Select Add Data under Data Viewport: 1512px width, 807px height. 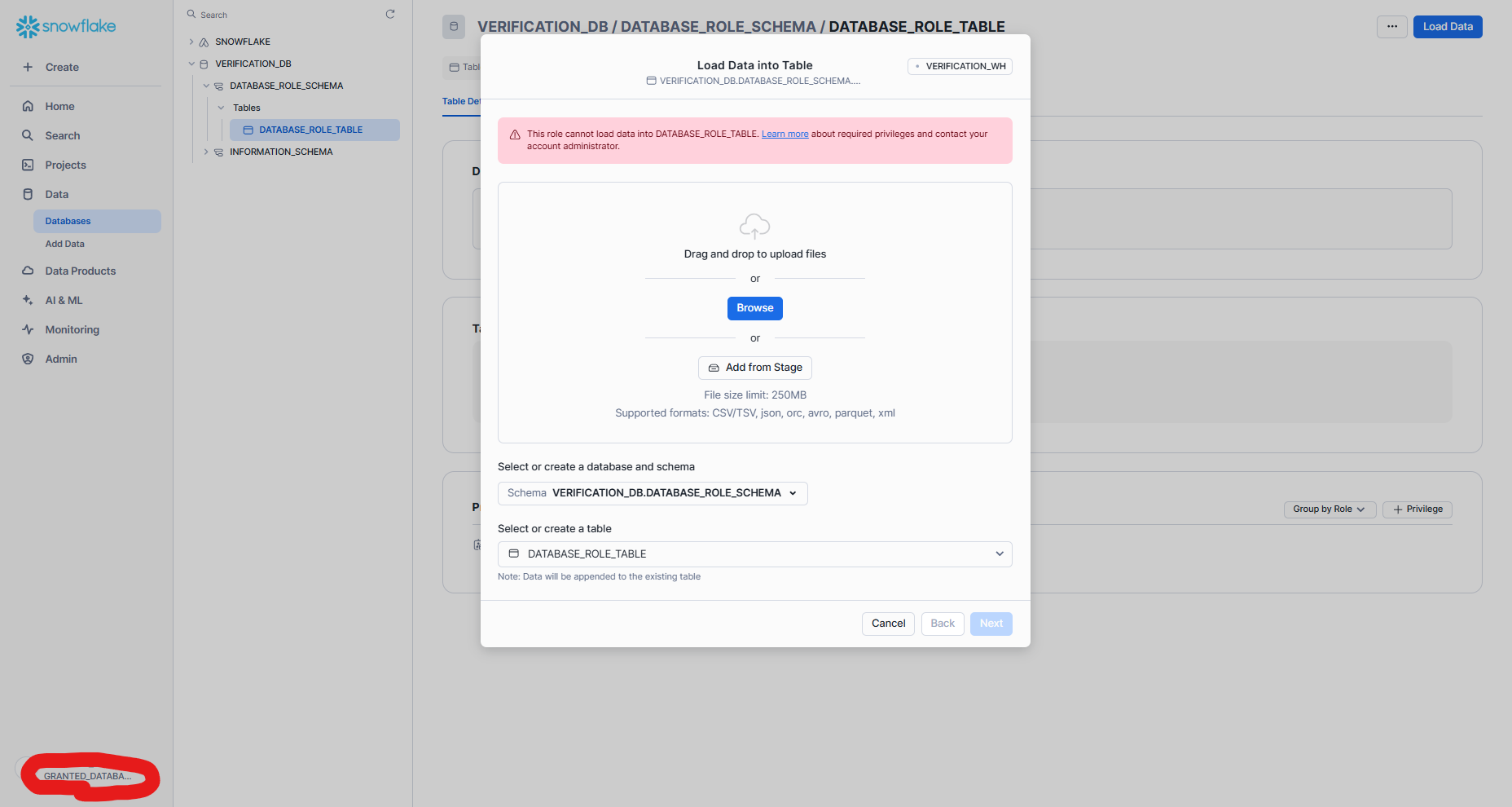click(65, 244)
